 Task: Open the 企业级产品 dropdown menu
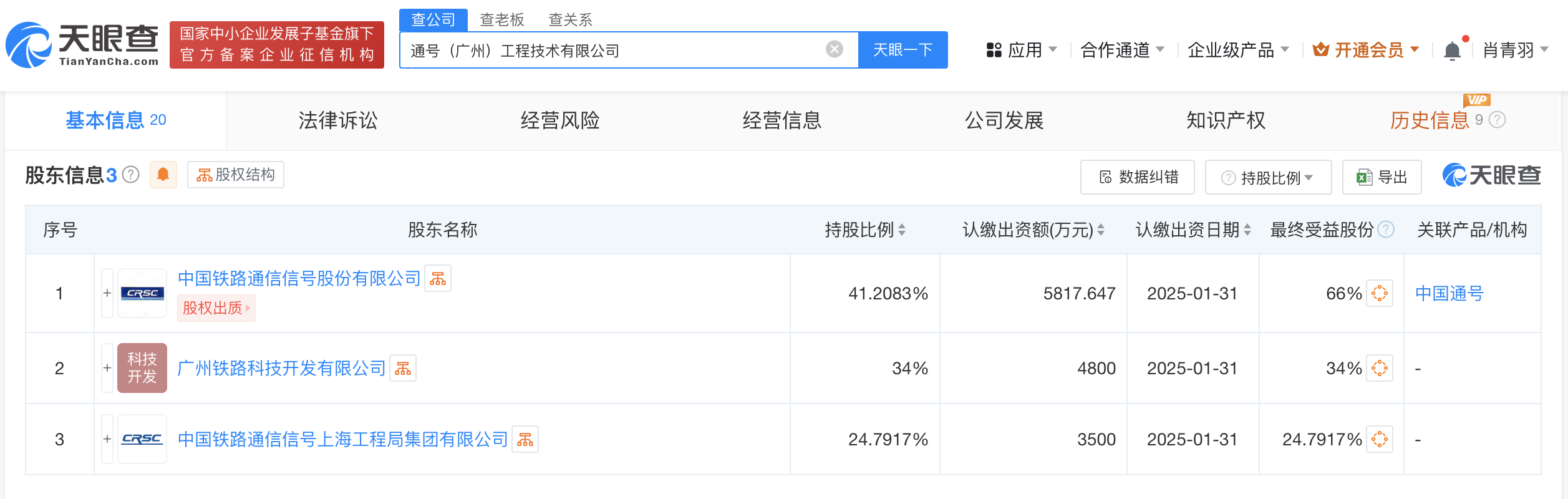pos(1238,50)
